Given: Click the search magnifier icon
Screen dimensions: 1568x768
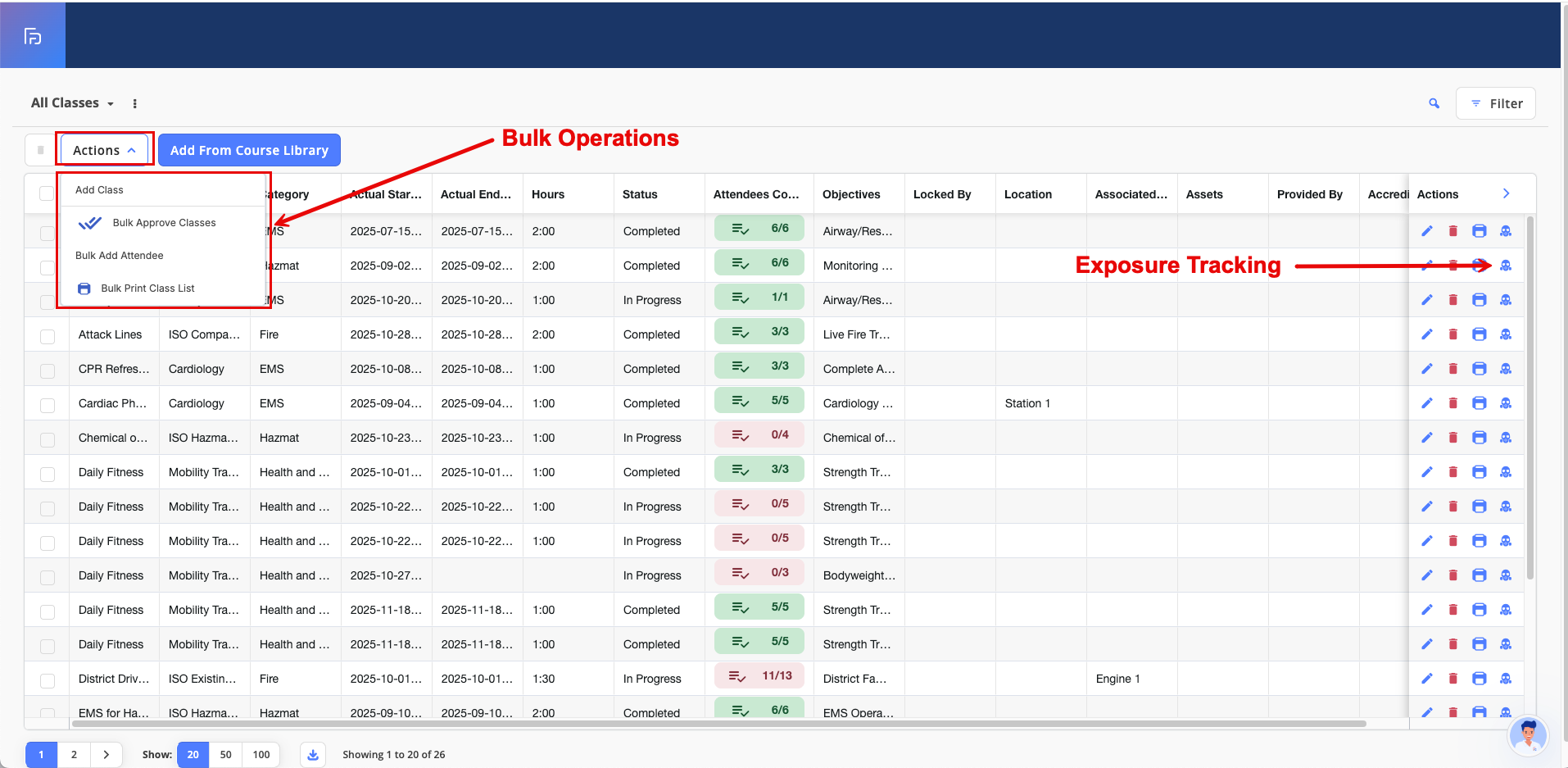Looking at the screenshot, I should click(1434, 103).
